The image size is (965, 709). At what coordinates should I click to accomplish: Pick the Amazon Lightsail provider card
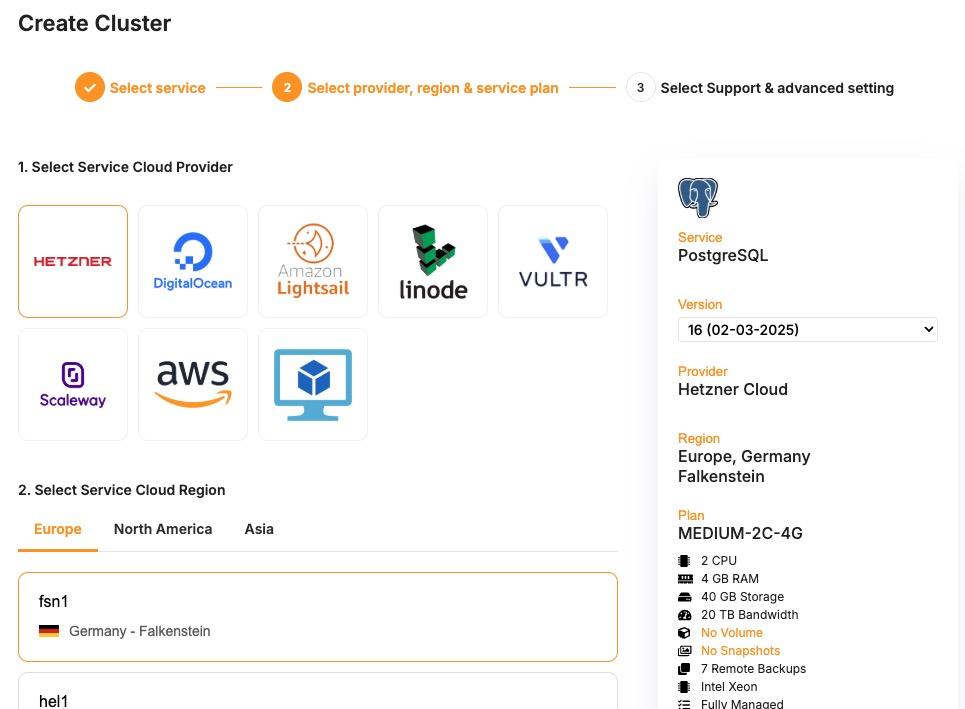click(x=313, y=261)
